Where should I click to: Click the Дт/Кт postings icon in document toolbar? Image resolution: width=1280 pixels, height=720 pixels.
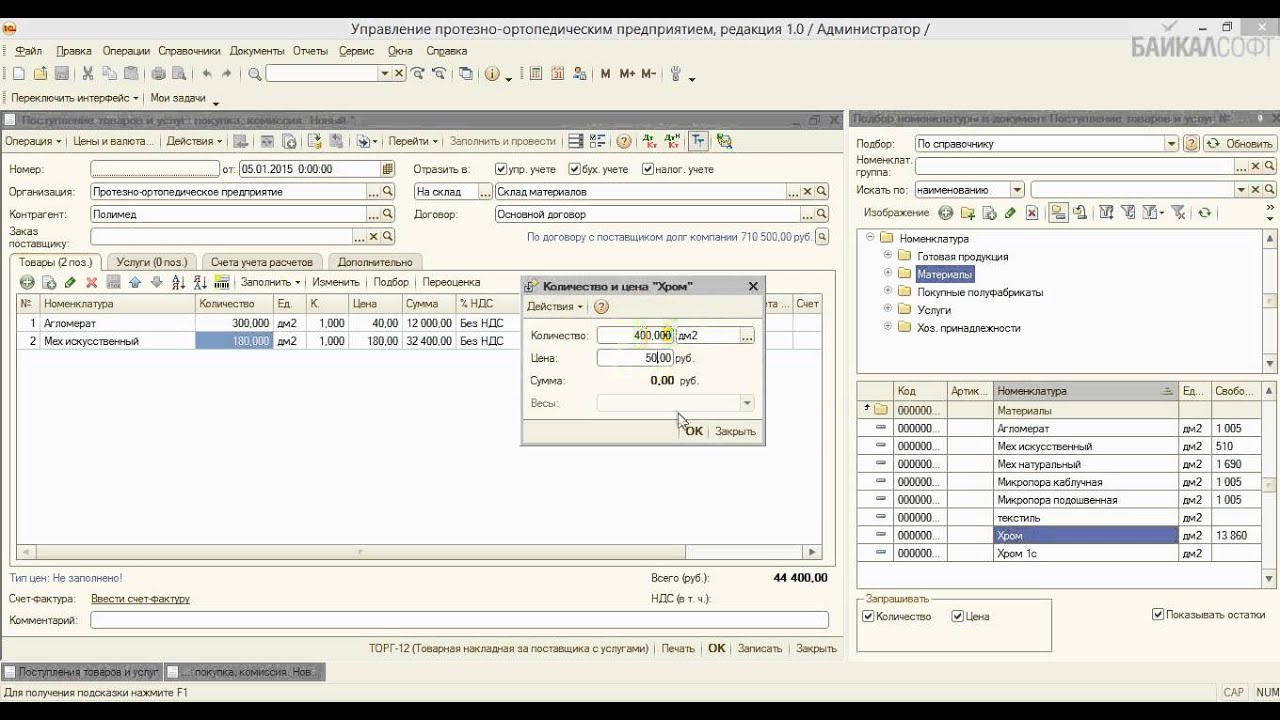(648, 142)
